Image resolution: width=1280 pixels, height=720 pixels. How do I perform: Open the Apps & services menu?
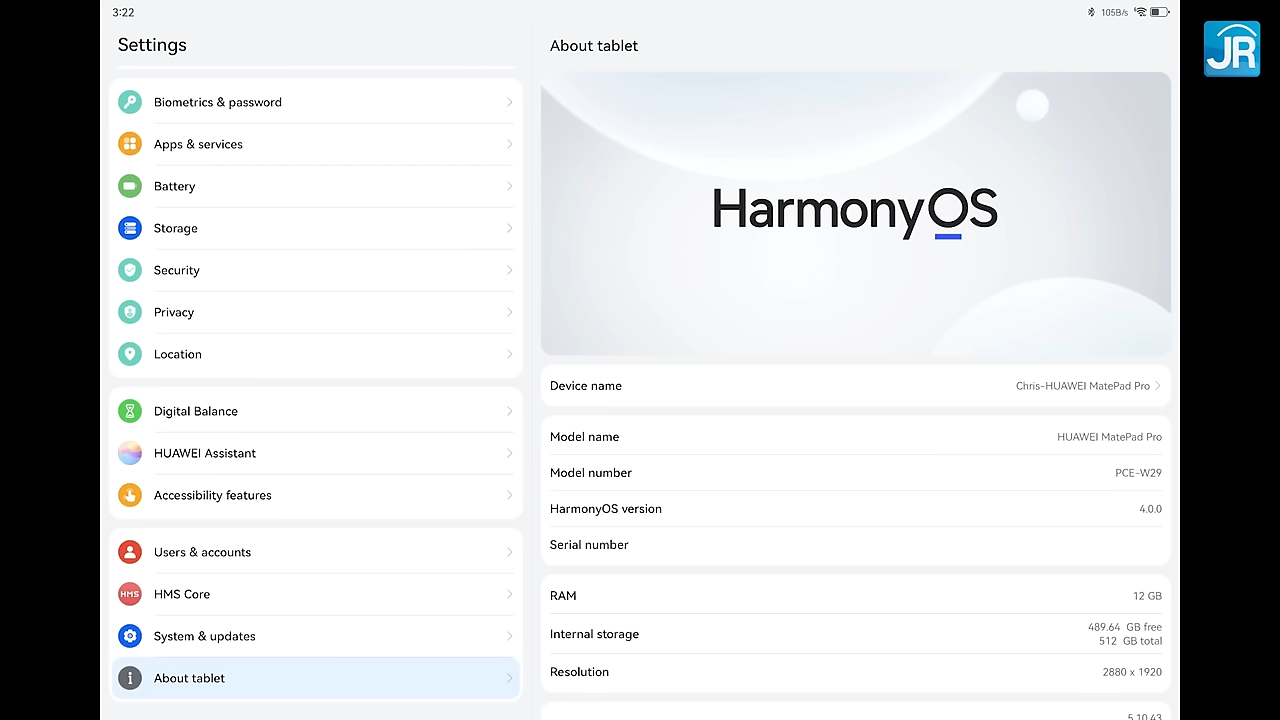point(316,144)
